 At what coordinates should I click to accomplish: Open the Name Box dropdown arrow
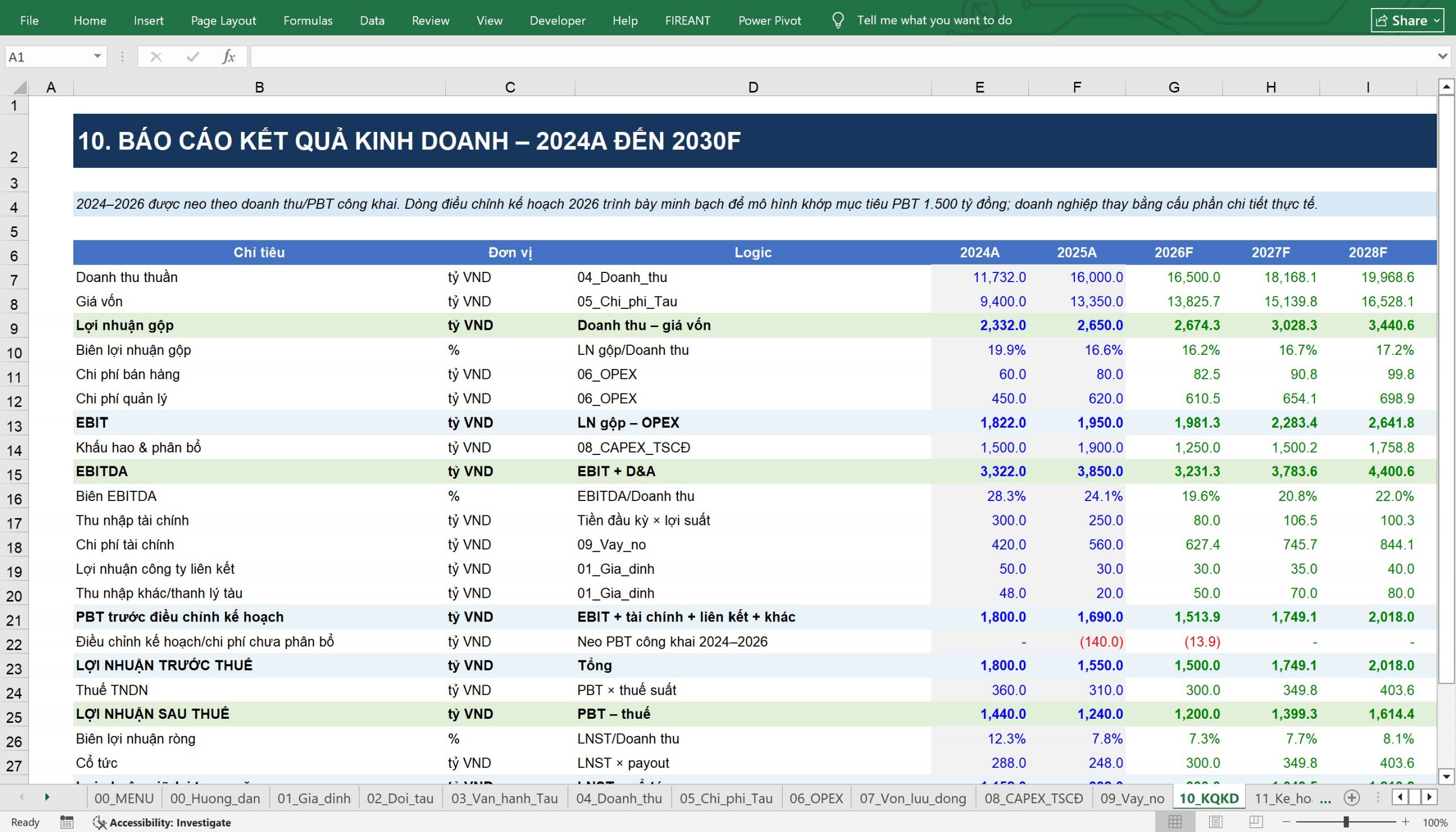pos(98,56)
